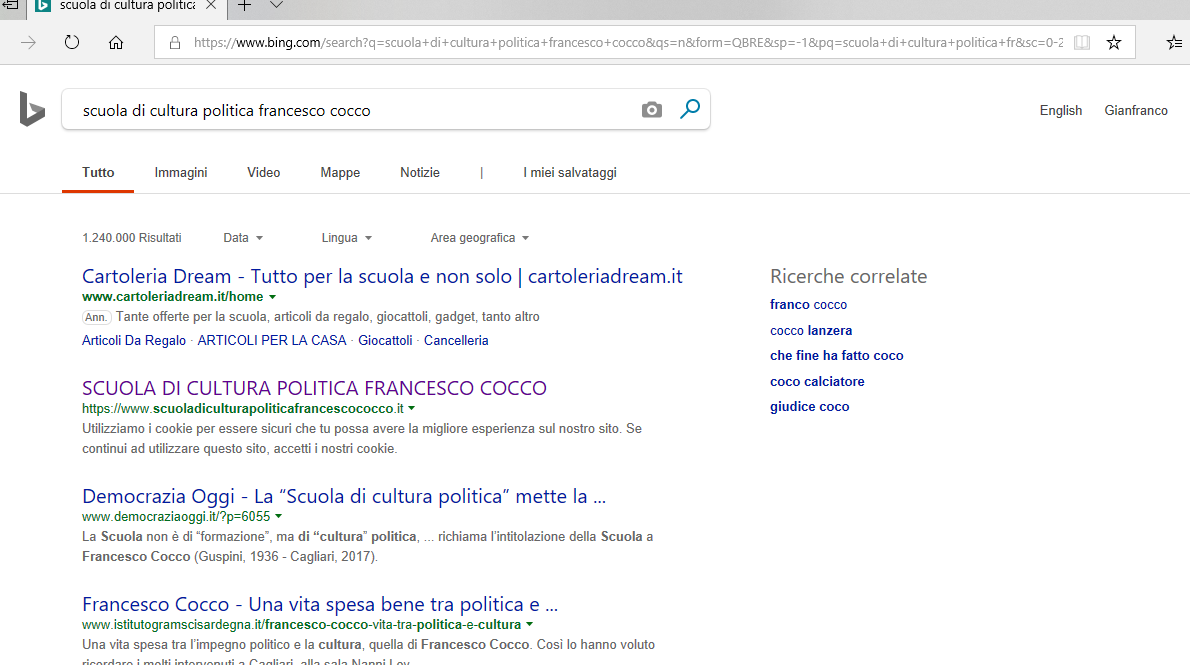
Task: Expand the Data filter dropdown
Action: pyautogui.click(x=243, y=238)
